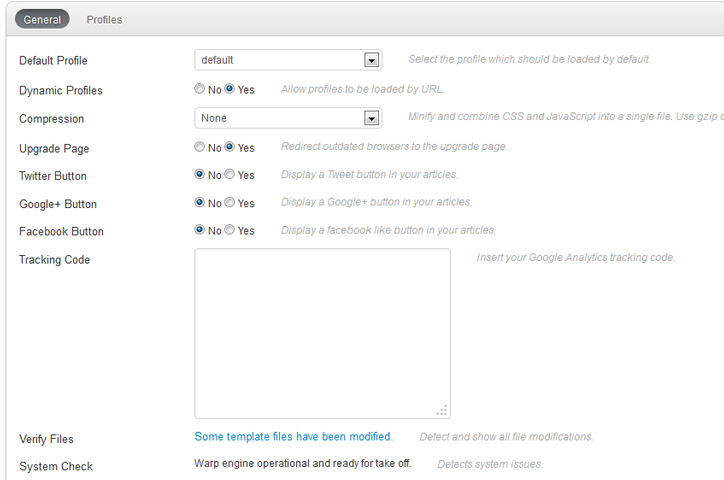Disable Upgrade Page with No
The image size is (724, 480).
(x=200, y=147)
